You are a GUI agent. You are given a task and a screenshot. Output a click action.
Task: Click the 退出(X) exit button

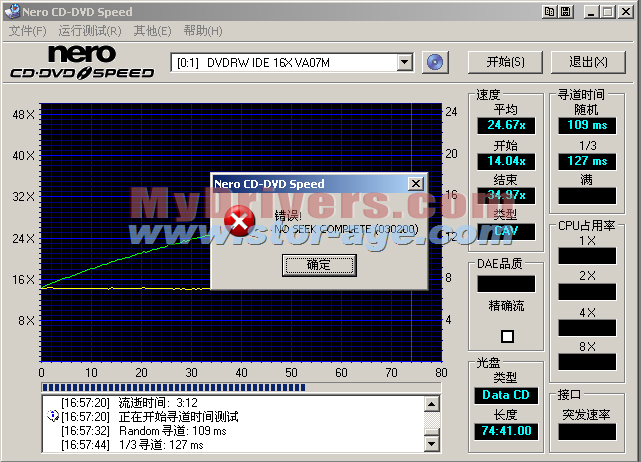pos(588,62)
